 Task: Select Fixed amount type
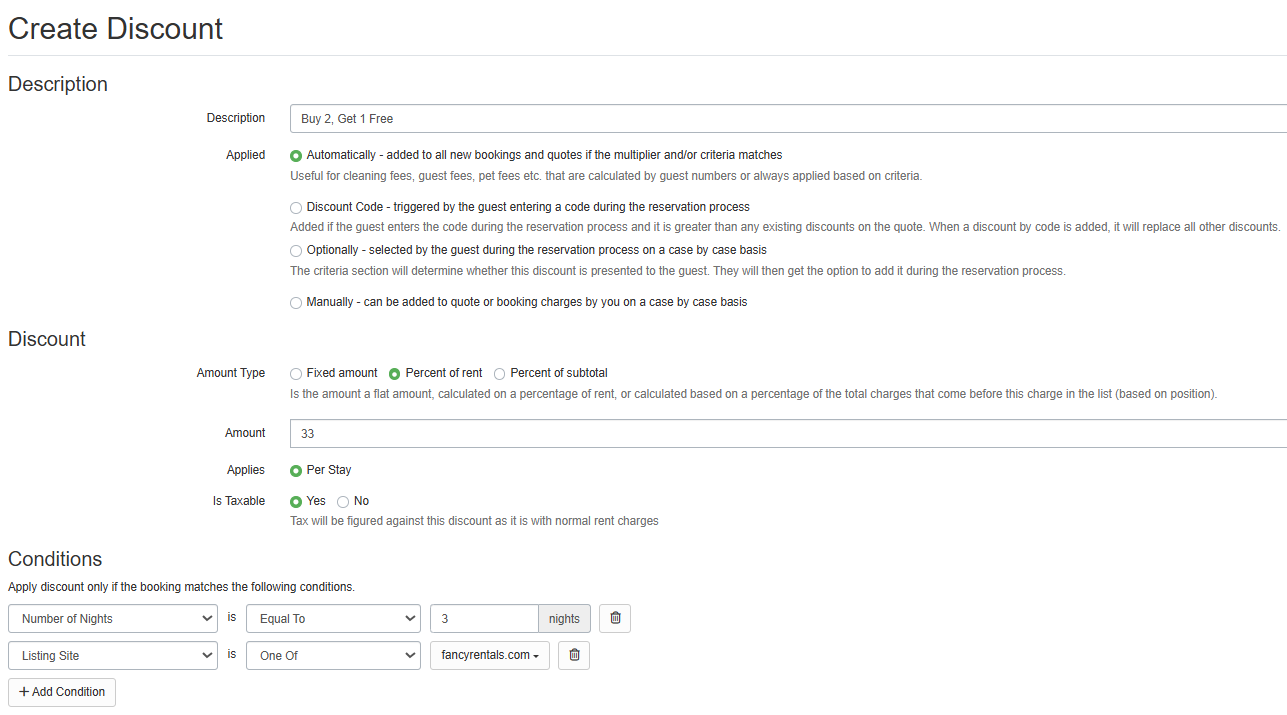coord(296,374)
